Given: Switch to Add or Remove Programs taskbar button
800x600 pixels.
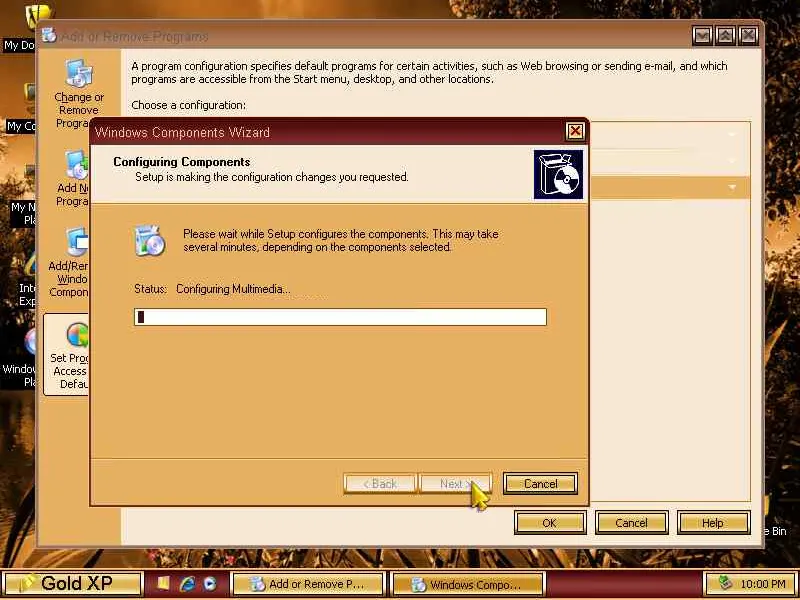Looking at the screenshot, I should [x=308, y=584].
